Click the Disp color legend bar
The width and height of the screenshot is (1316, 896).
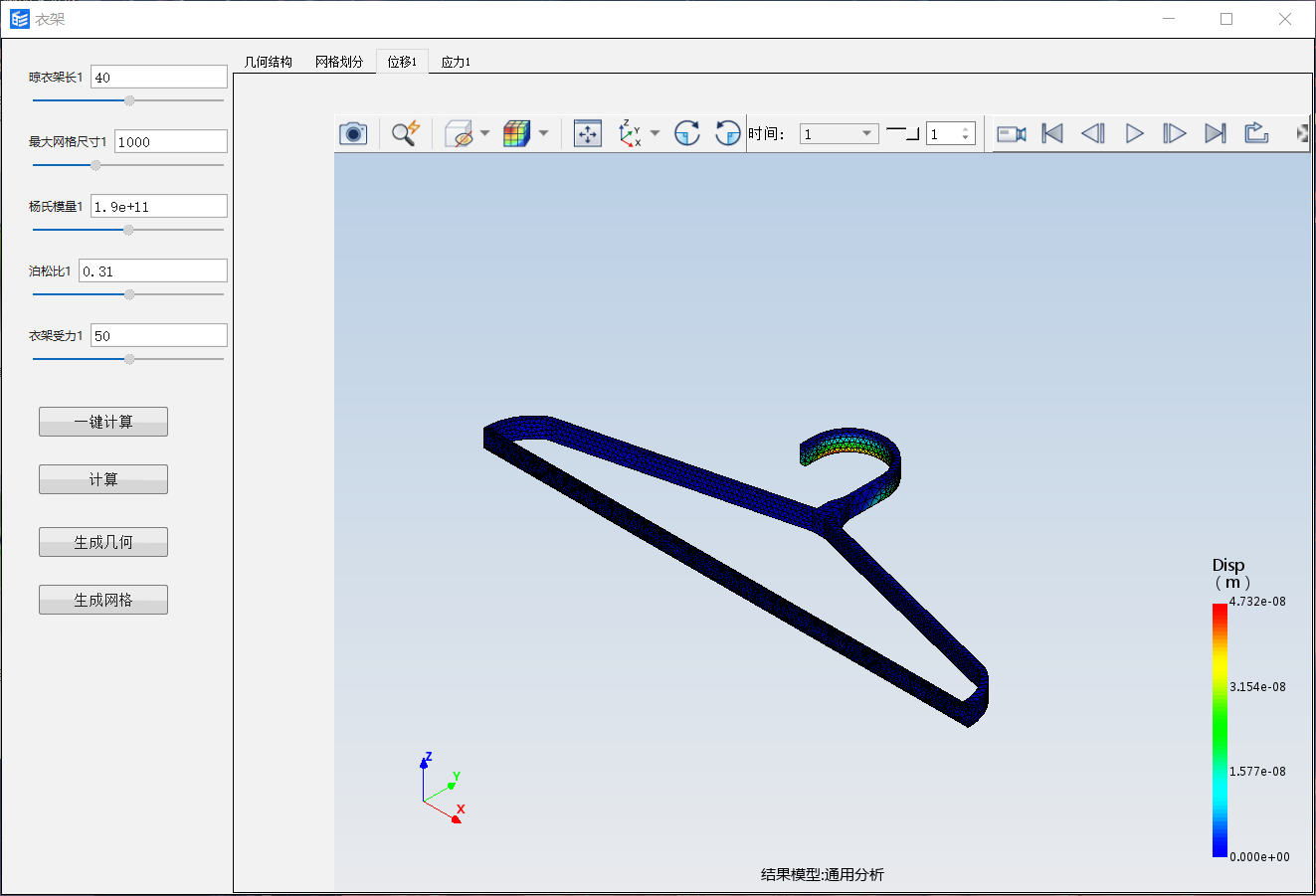click(x=1220, y=730)
